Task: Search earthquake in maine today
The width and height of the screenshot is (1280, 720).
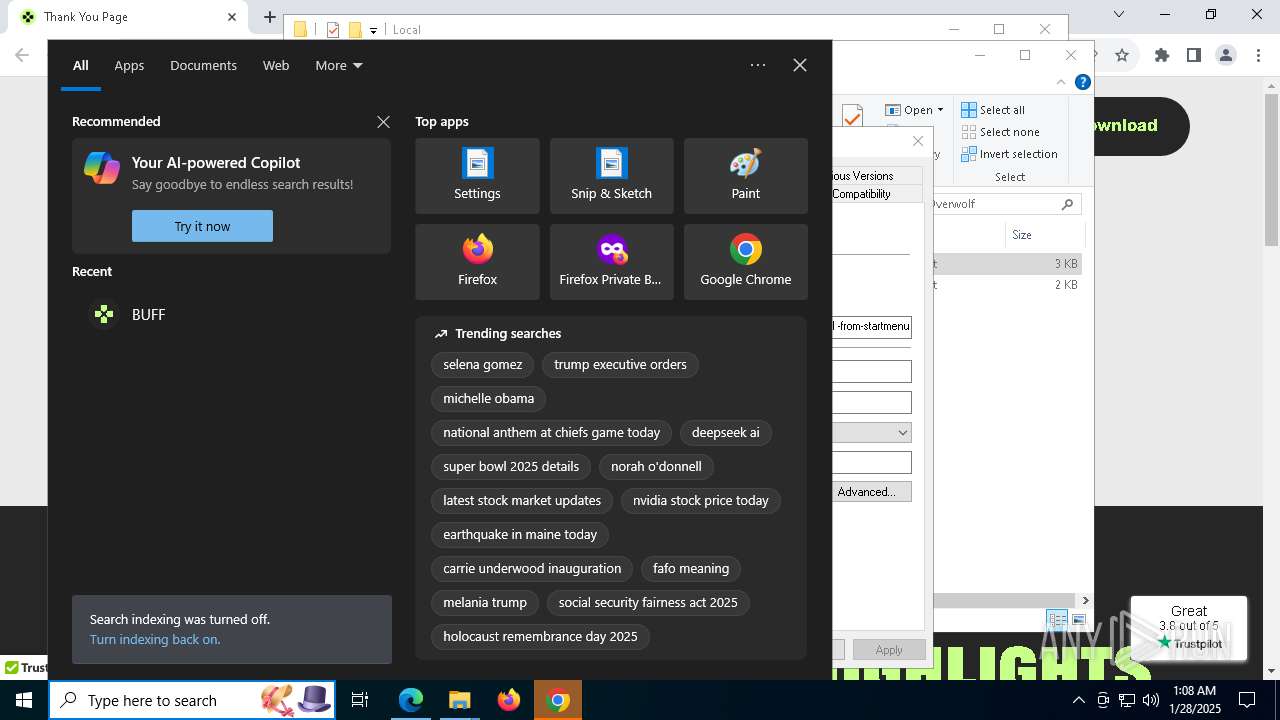Action: (x=520, y=535)
